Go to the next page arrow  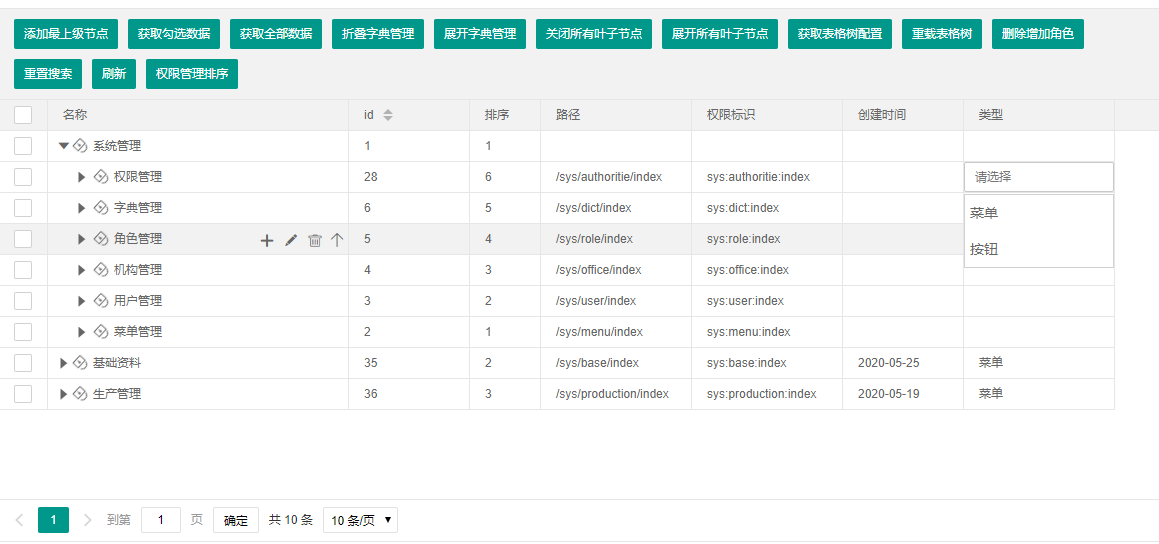coord(88,520)
